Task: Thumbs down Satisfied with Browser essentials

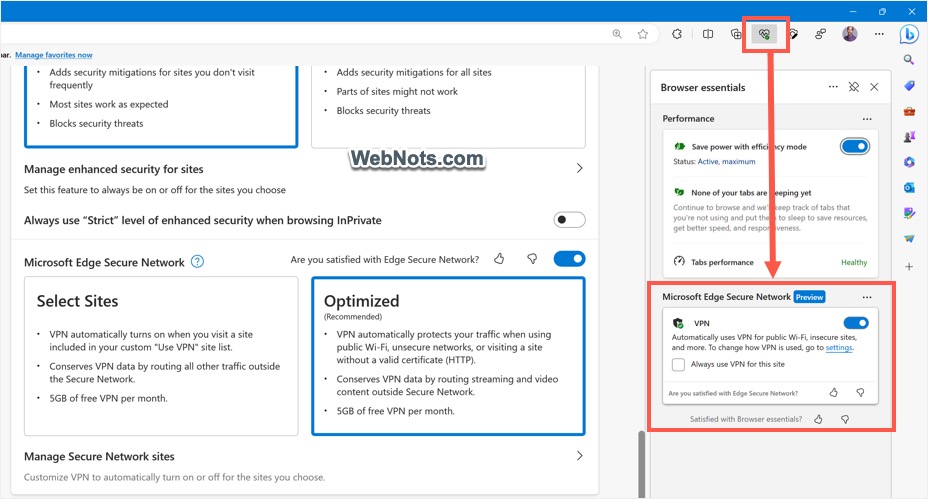Action: click(845, 419)
